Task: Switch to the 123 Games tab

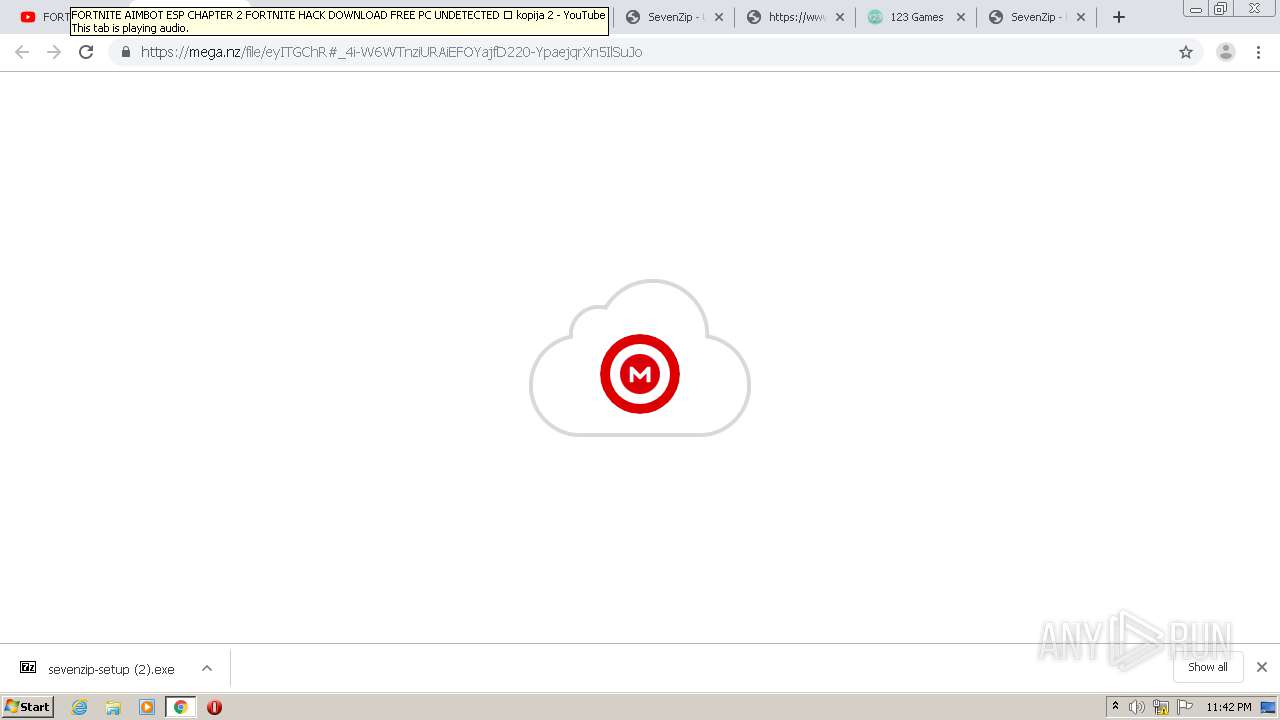Action: [x=917, y=17]
